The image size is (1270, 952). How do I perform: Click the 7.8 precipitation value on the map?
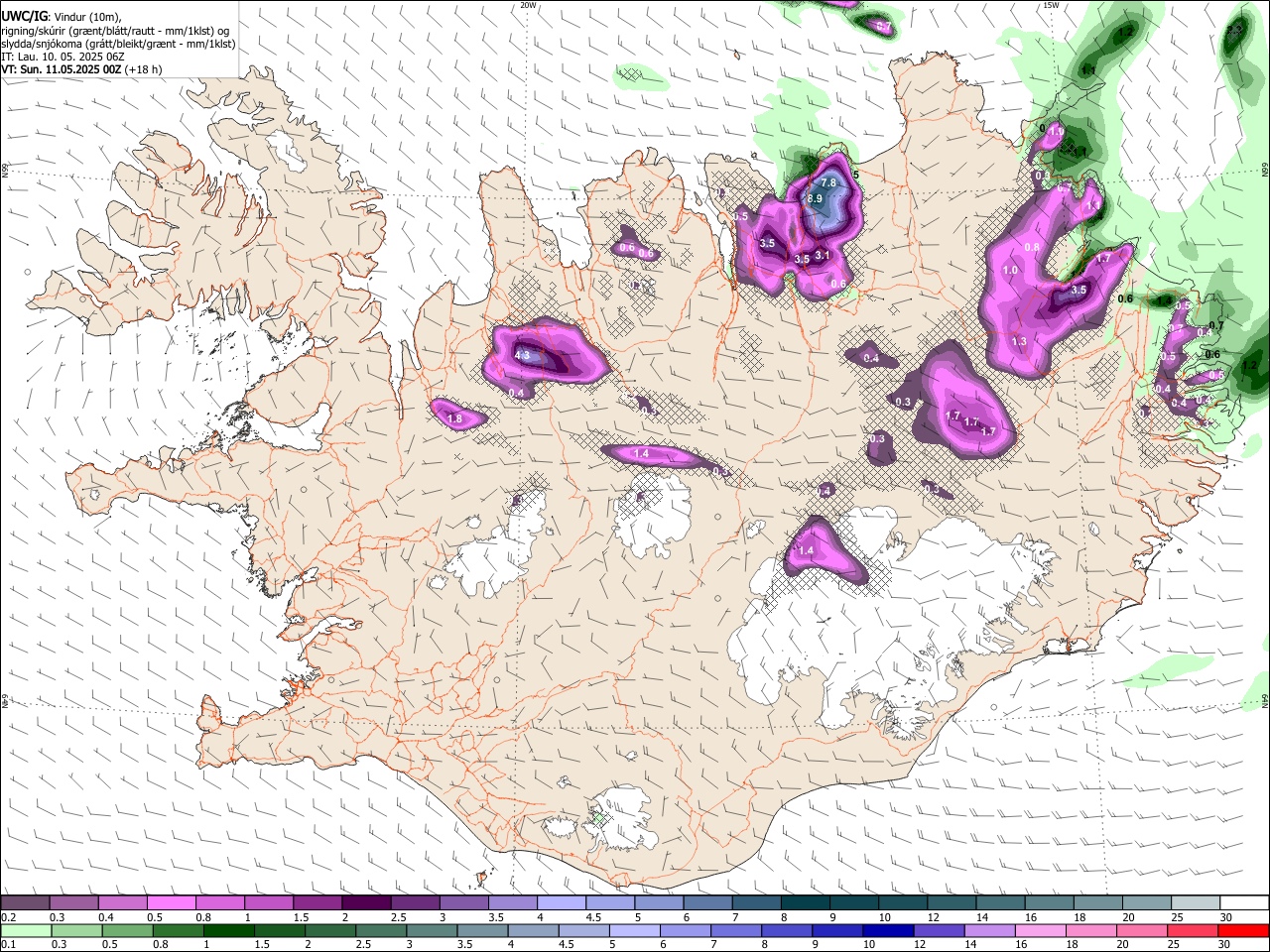pos(829,183)
